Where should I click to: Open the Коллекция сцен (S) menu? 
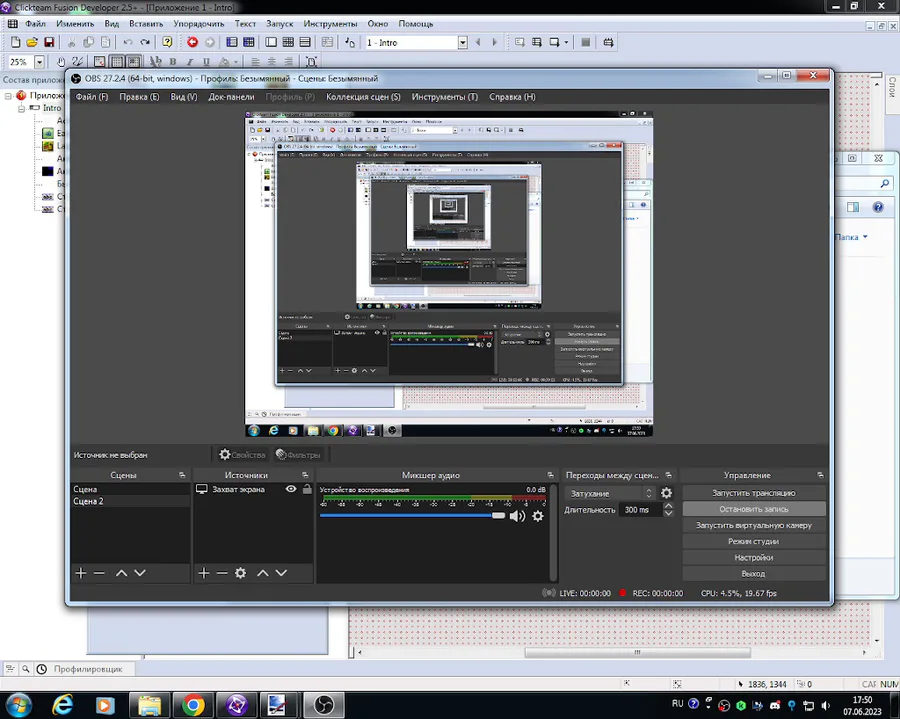tap(363, 97)
